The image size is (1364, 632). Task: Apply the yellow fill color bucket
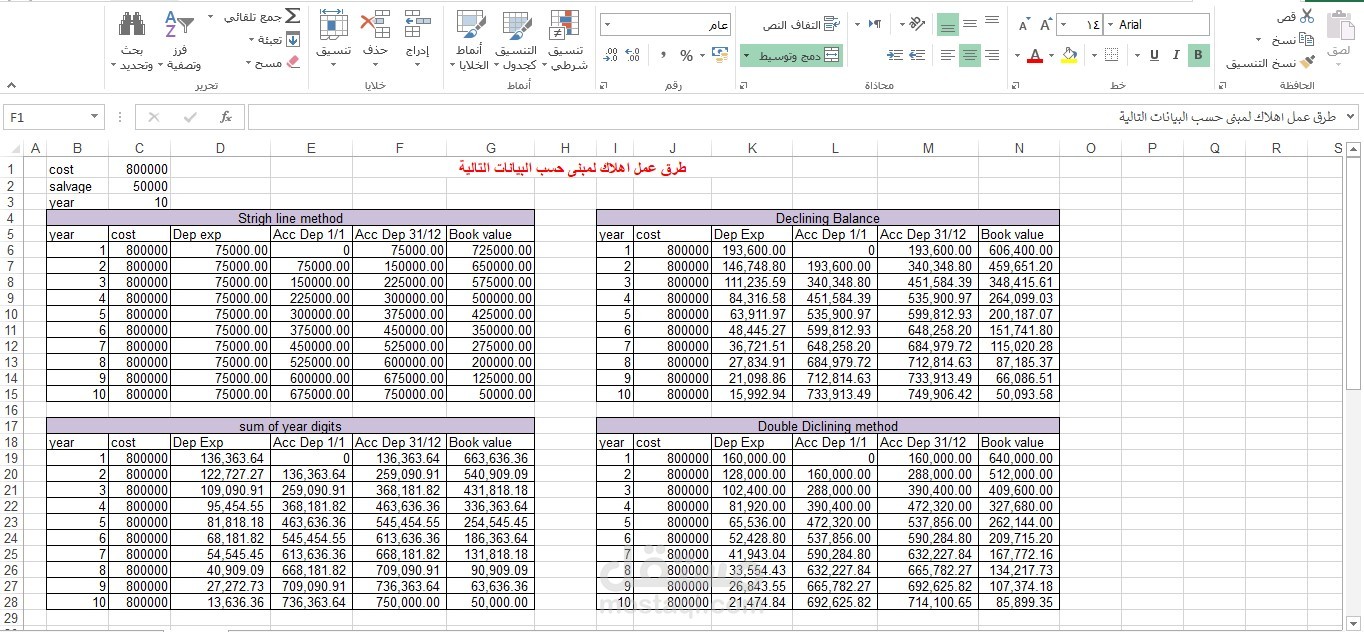point(1069,55)
